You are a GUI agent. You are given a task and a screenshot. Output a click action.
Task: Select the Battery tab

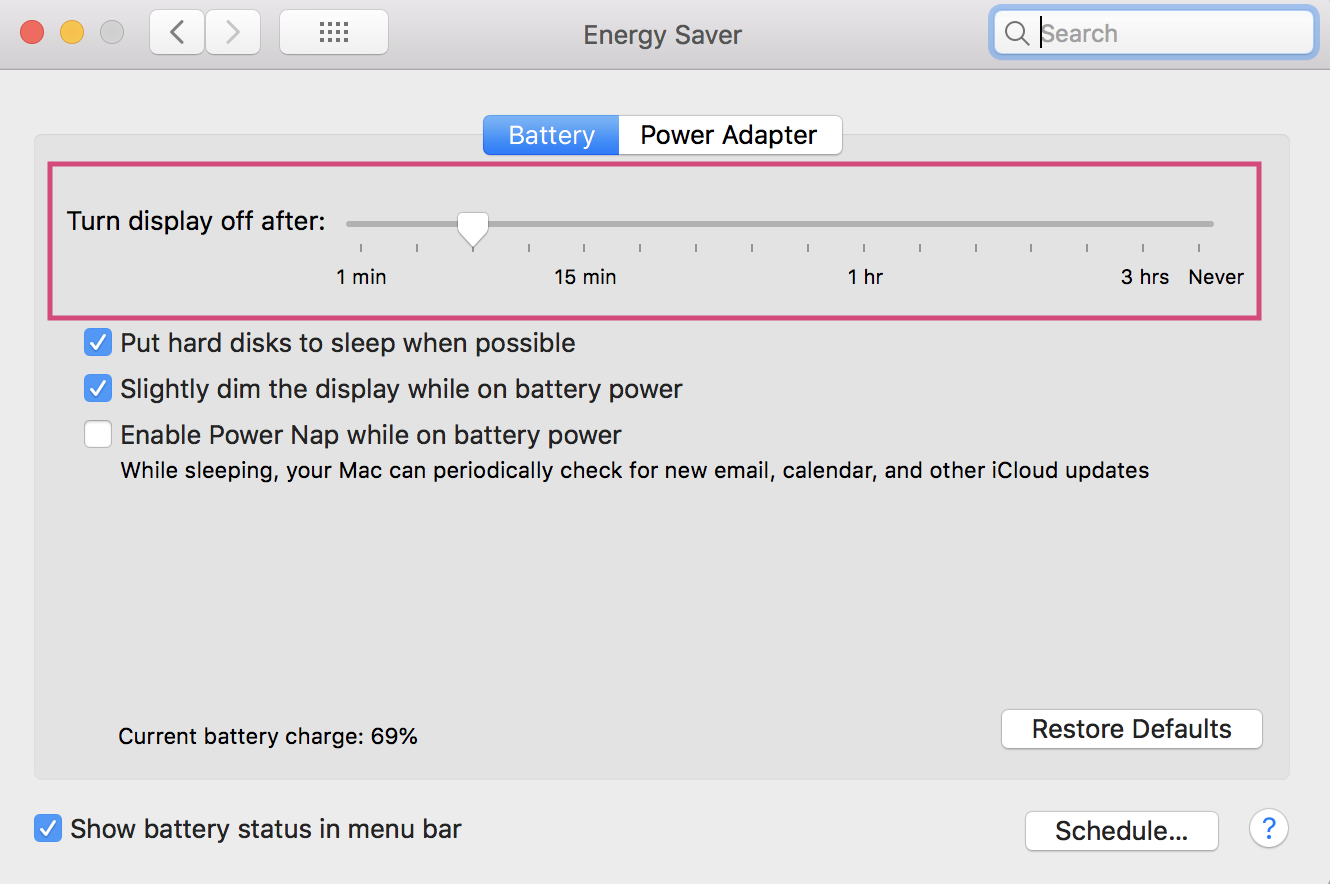[551, 135]
